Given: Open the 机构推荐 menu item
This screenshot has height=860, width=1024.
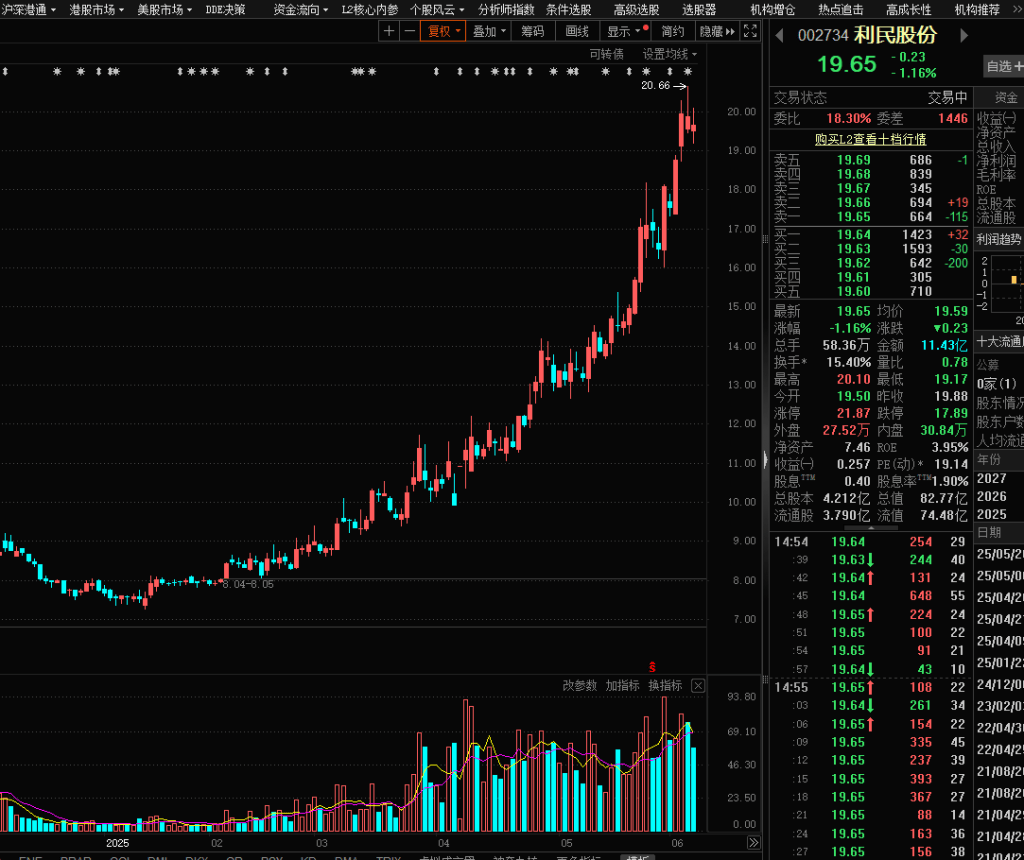Looking at the screenshot, I should point(977,10).
